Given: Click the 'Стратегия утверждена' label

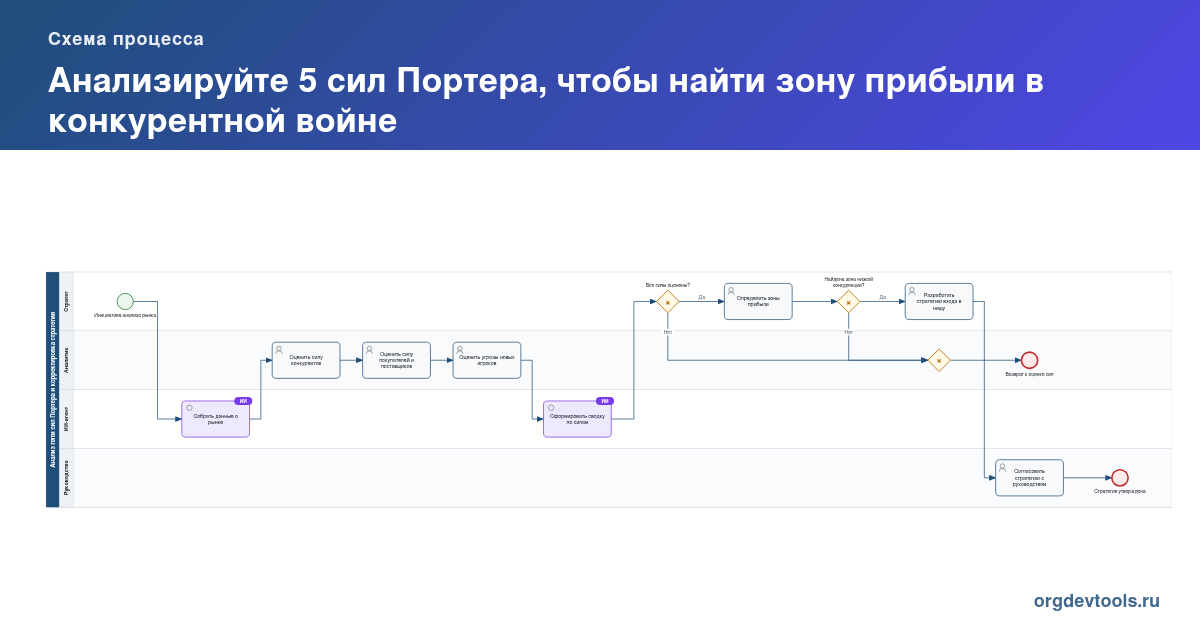Looking at the screenshot, I should (x=1120, y=491).
